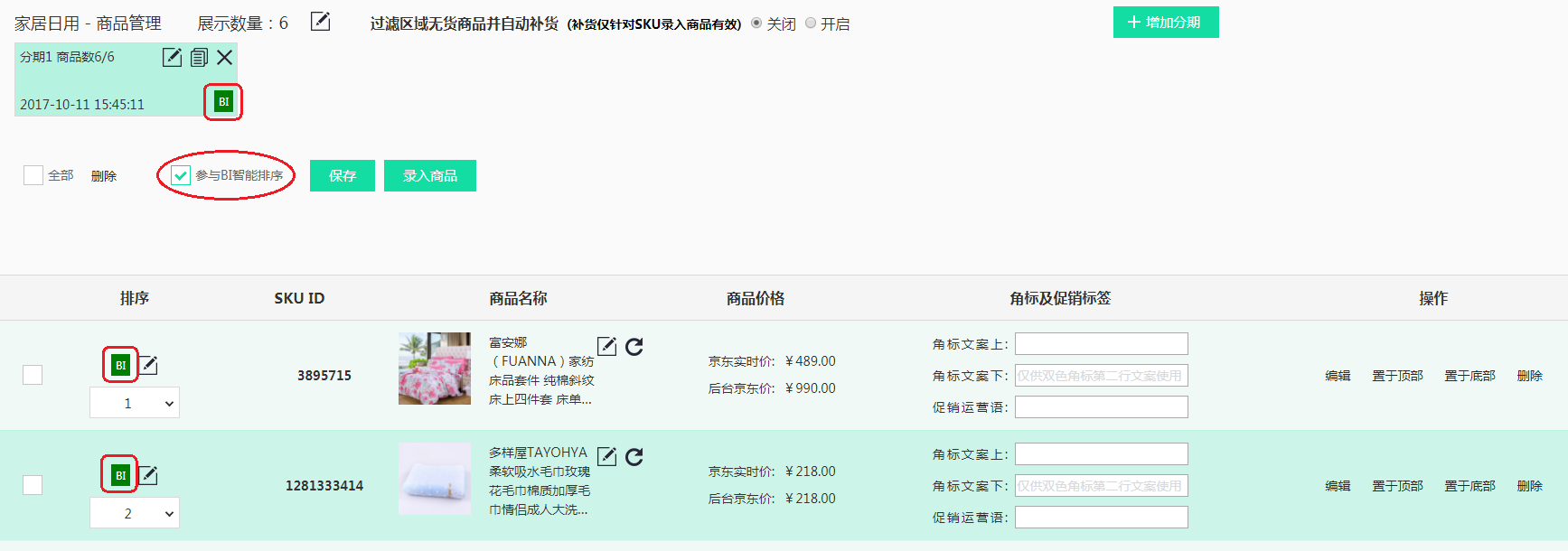Click 置于顶部 link for SKU 1281333414
Viewport: 1568px width, 551px height.
point(1397,486)
